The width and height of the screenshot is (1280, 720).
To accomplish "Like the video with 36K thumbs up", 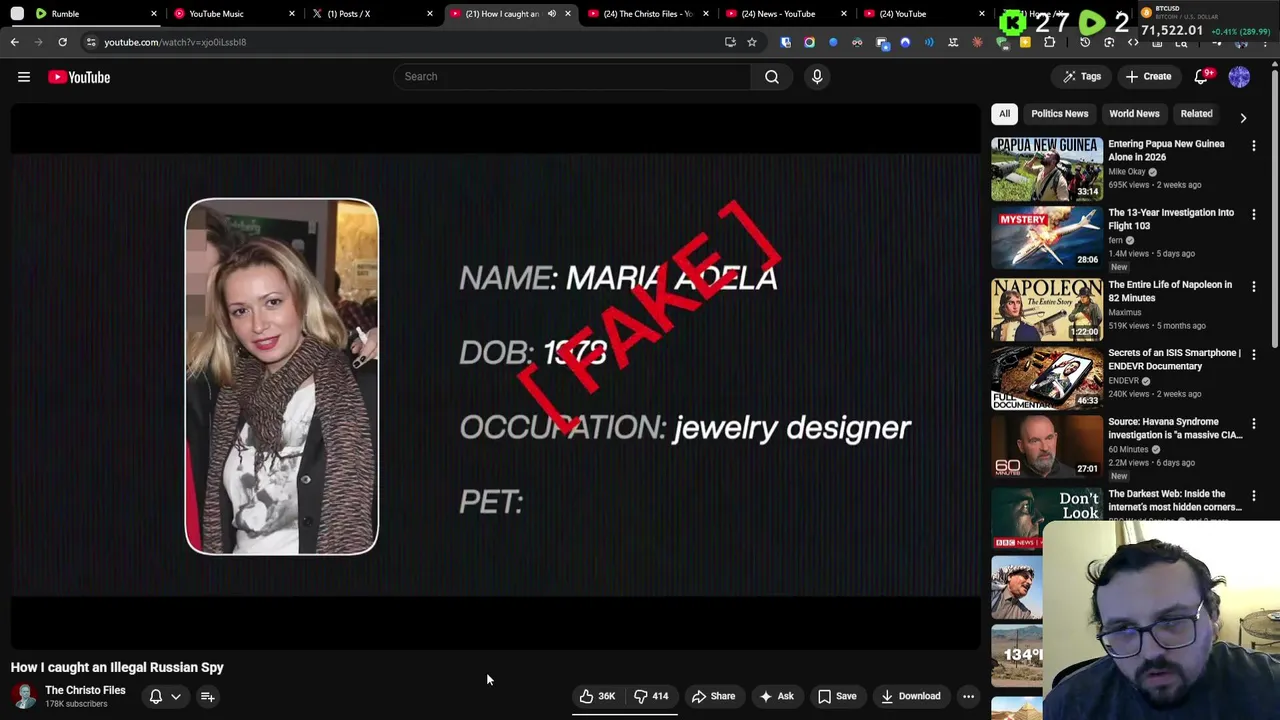I will coord(597,696).
